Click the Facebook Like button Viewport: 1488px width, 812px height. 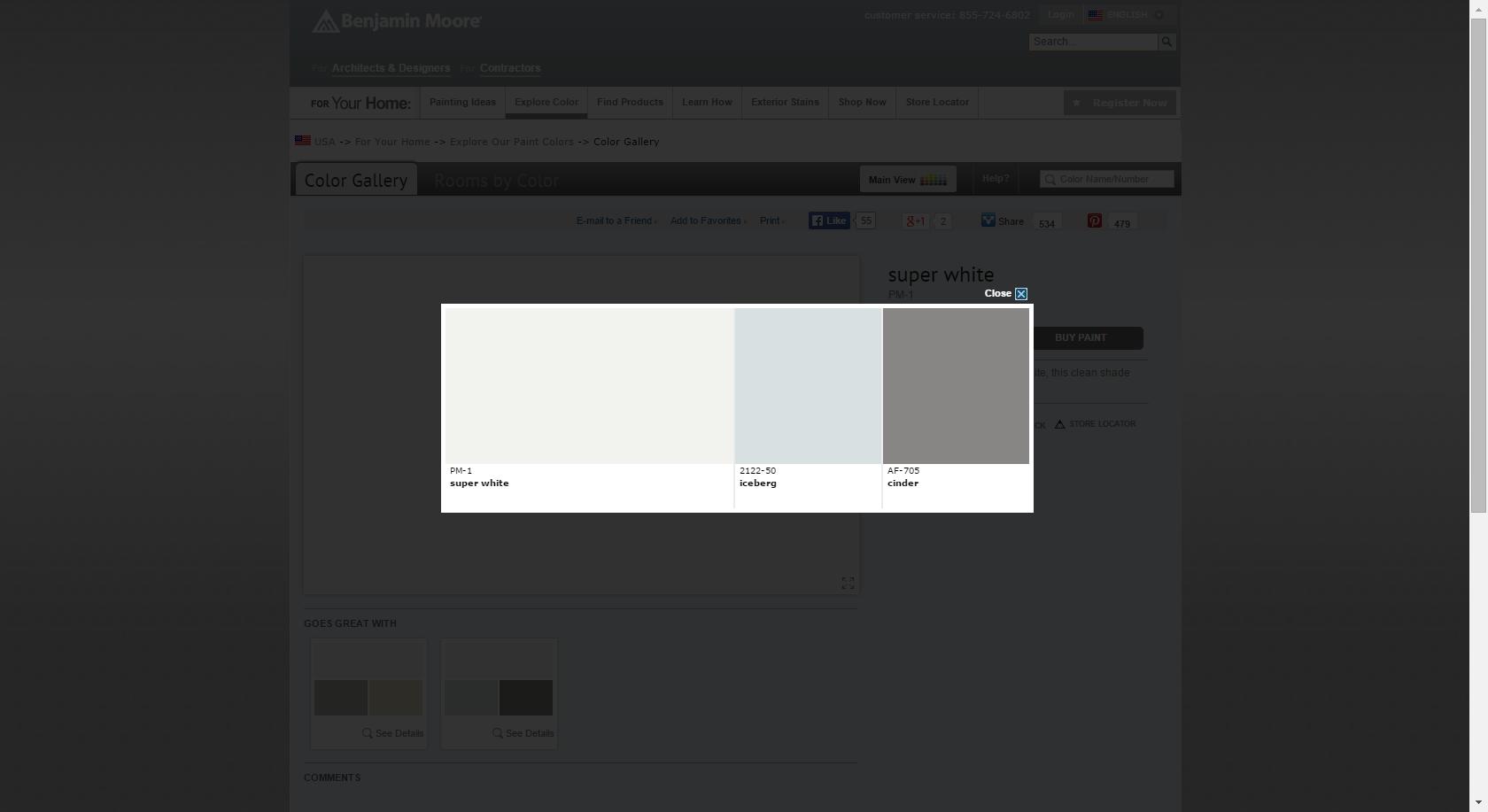coord(829,221)
